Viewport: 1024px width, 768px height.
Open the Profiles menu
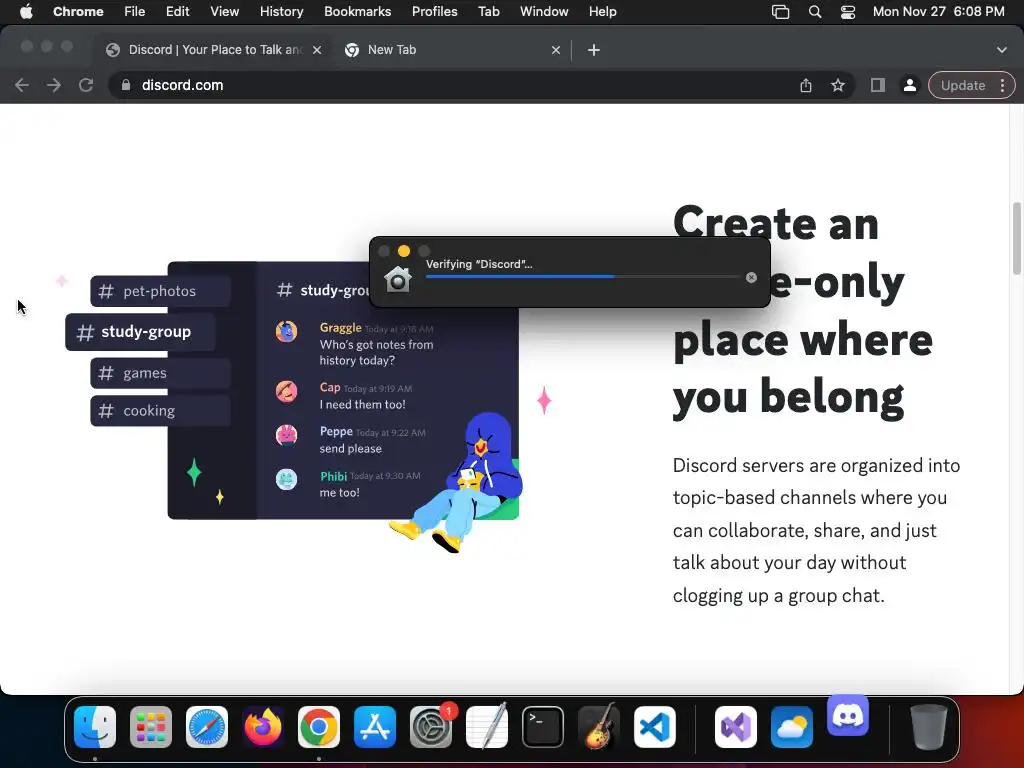[434, 12]
